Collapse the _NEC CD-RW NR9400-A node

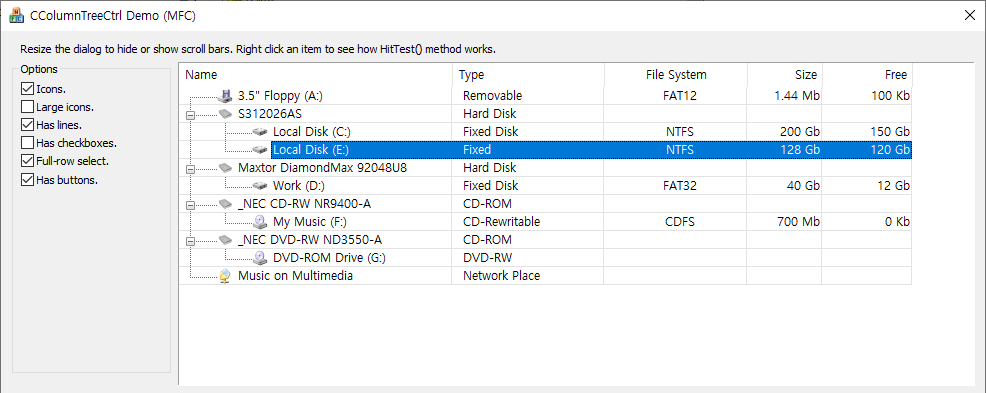[x=191, y=204]
